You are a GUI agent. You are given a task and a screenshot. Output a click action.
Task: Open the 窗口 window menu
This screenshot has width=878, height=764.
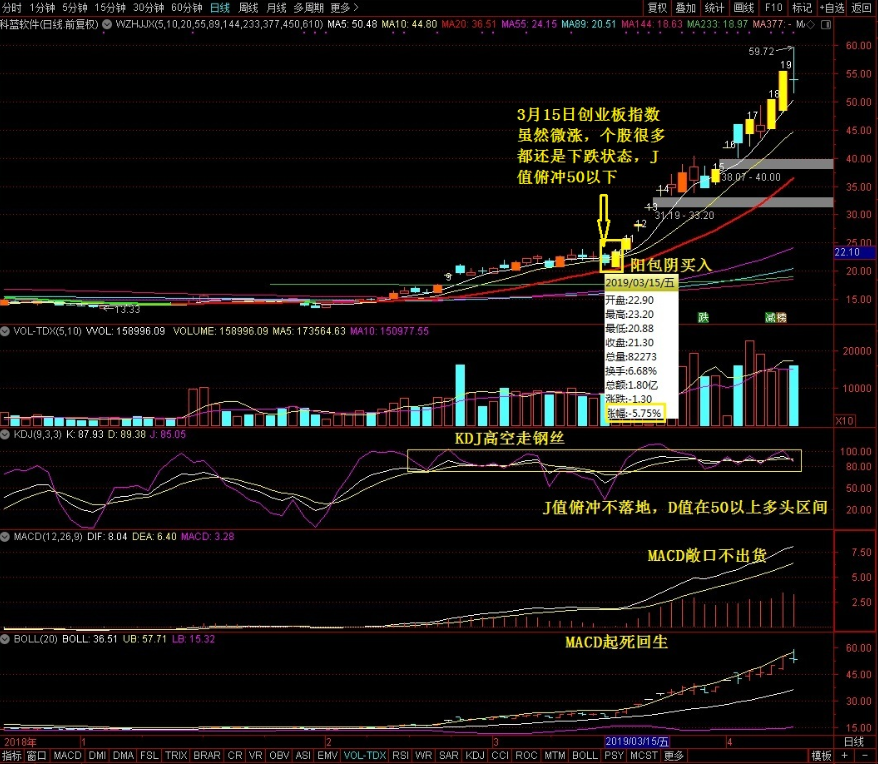[x=36, y=756]
